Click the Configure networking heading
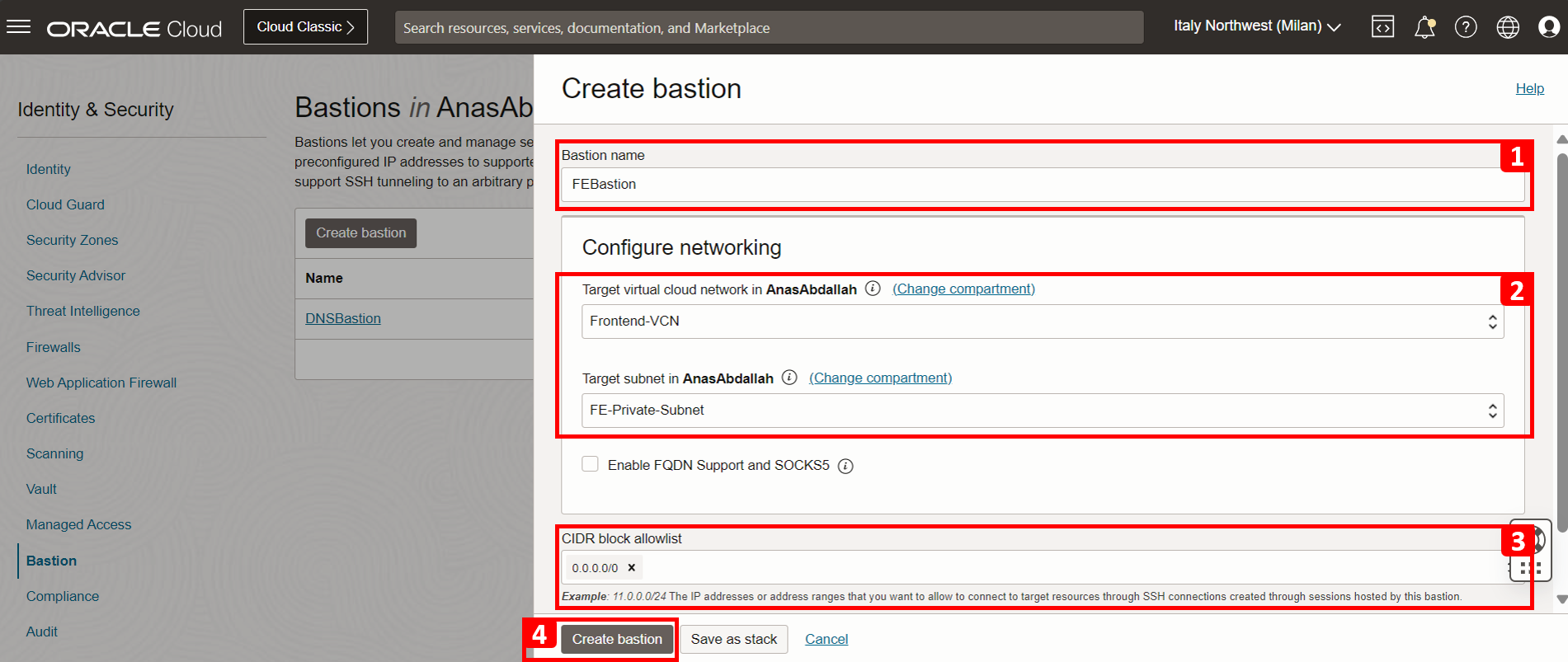The image size is (1568, 662). tap(681, 247)
